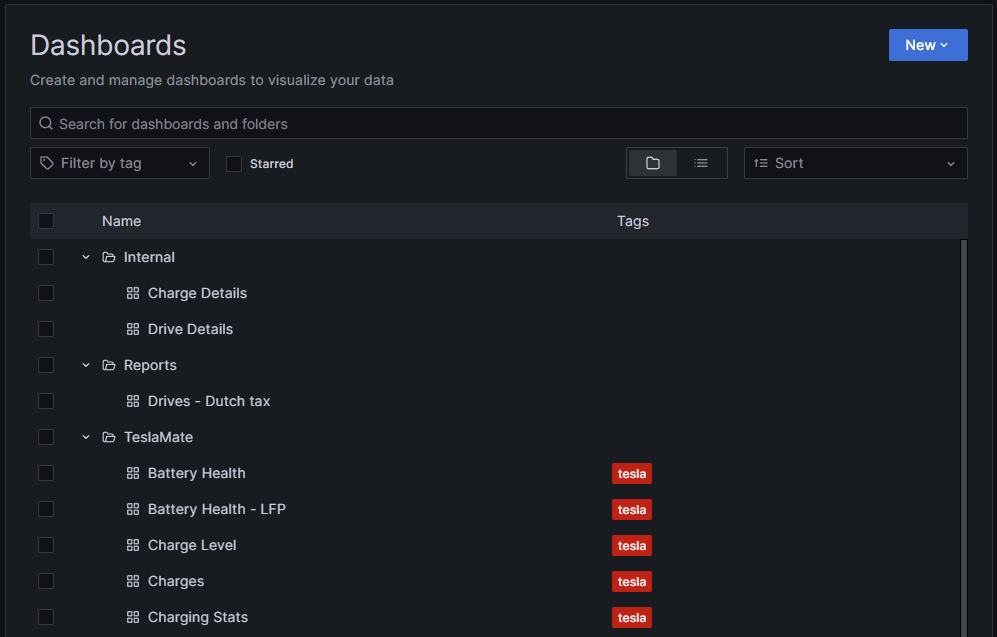Click the sort order icon in Sort box
This screenshot has height=637, width=997.
tap(760, 163)
